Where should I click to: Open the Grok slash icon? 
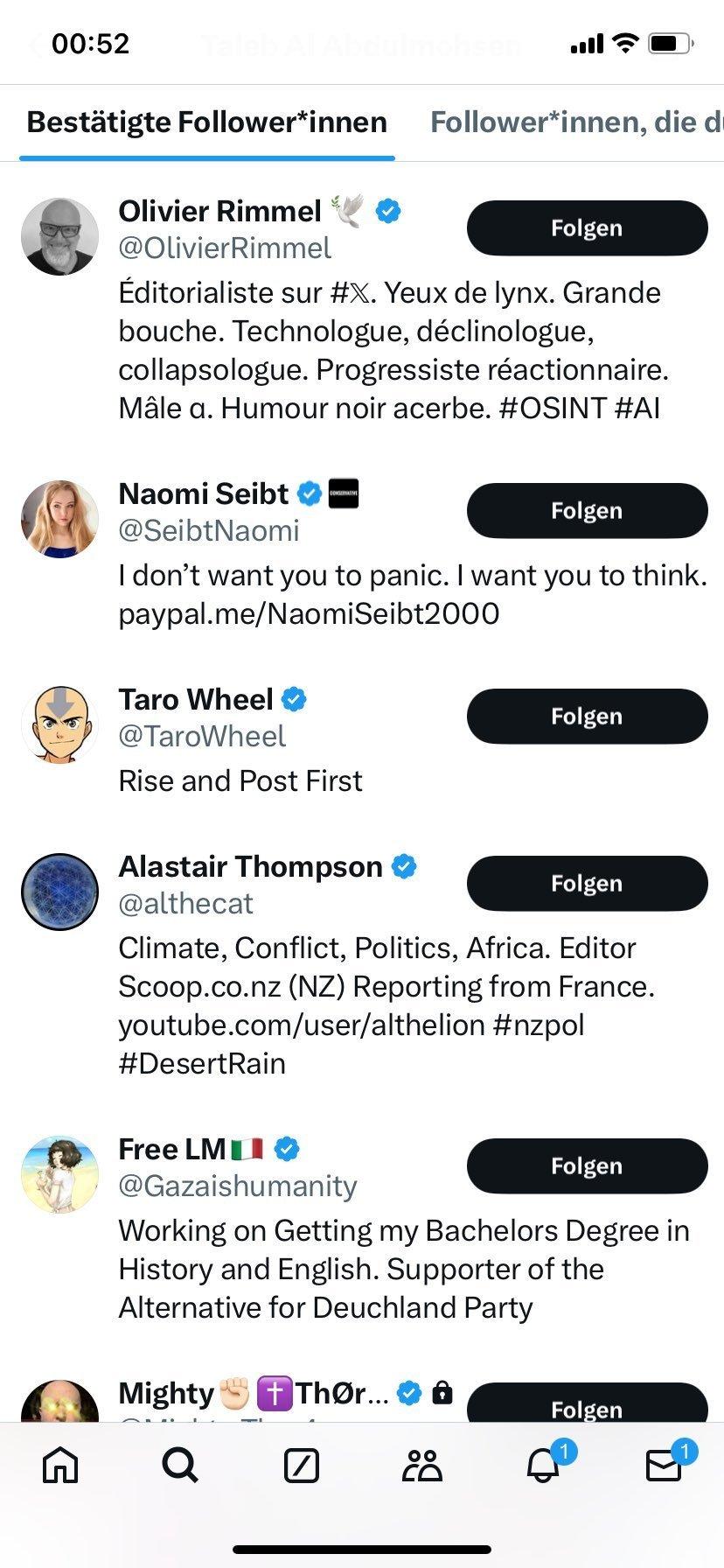pos(302,1465)
